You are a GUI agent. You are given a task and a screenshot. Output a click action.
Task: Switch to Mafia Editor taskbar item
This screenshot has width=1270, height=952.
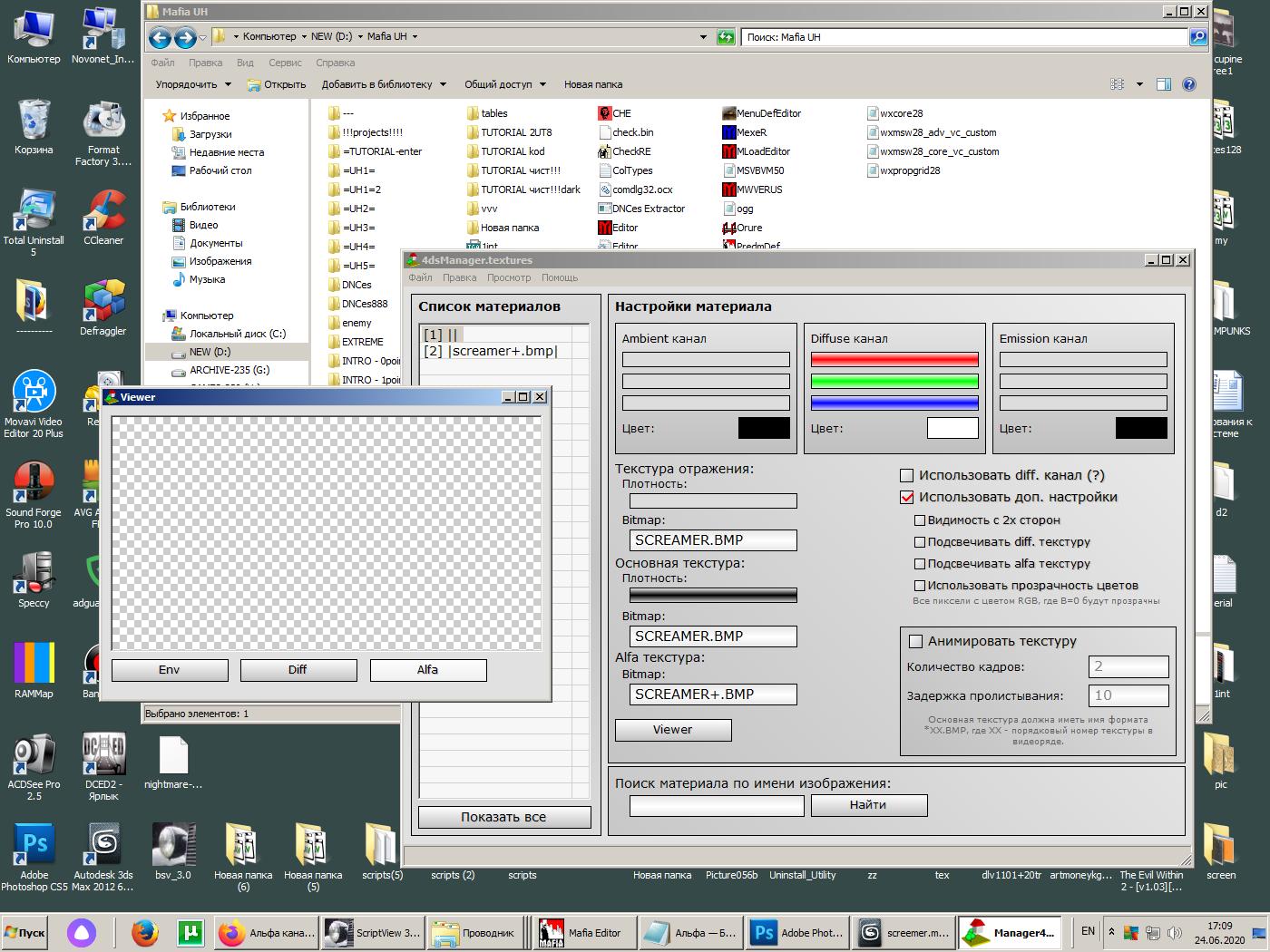tap(582, 932)
